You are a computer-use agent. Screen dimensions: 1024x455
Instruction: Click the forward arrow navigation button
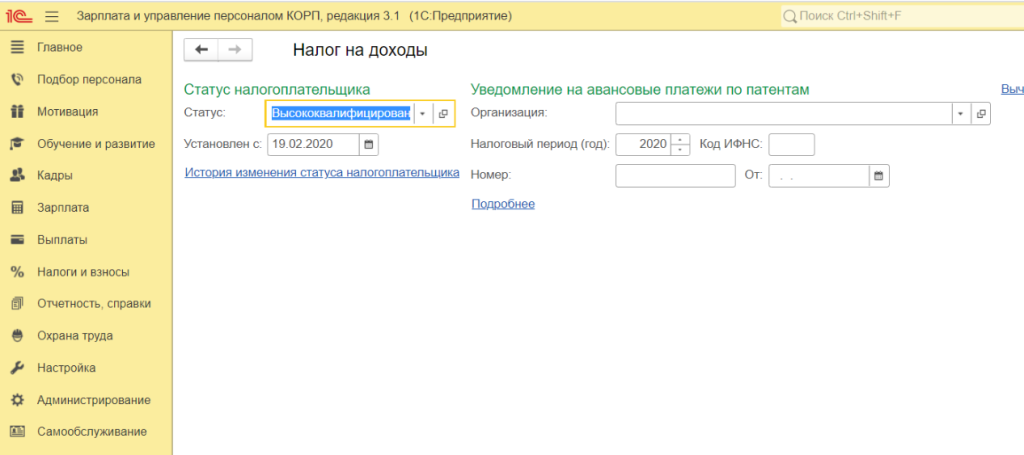pos(235,50)
